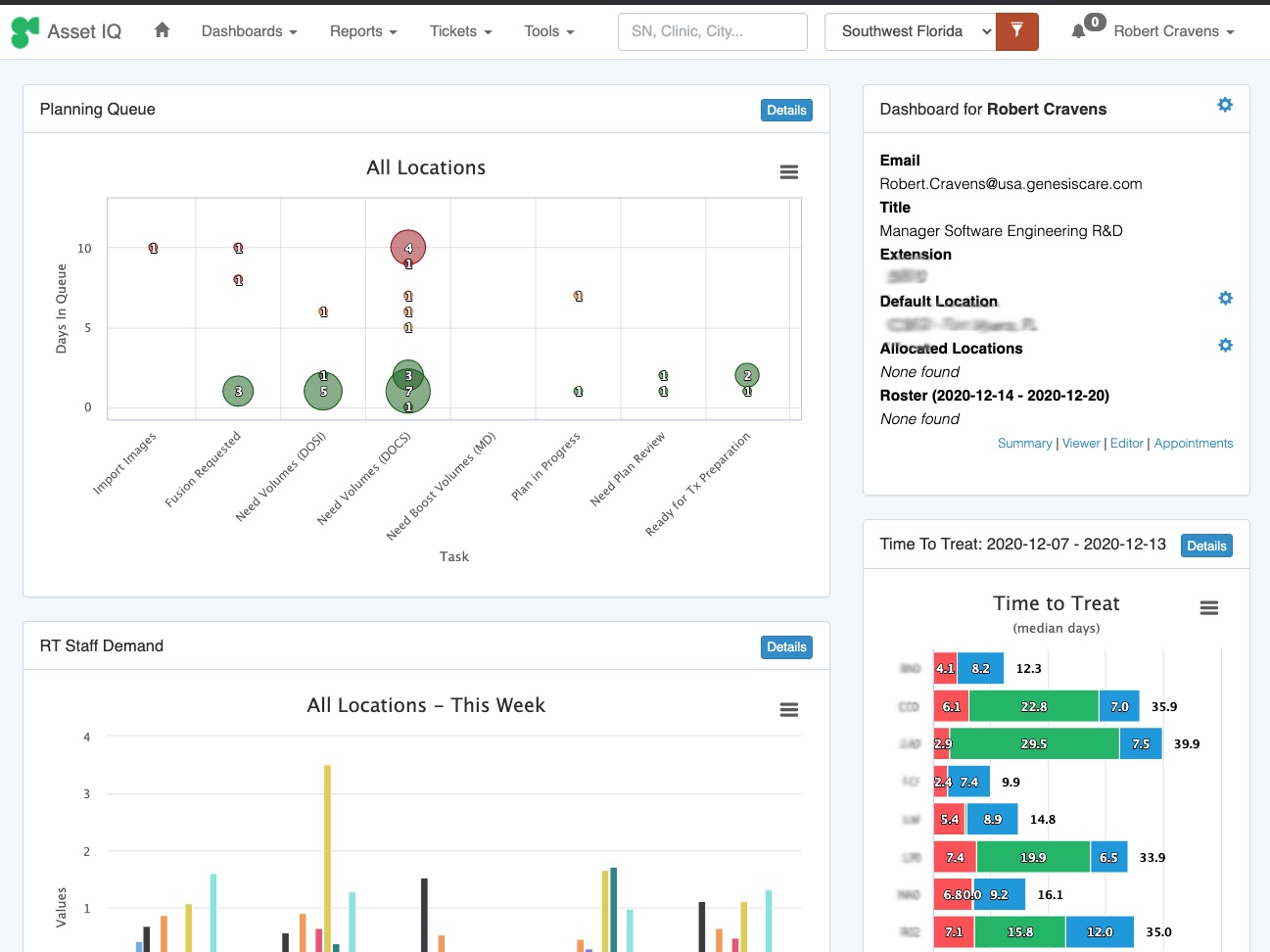
Task: Go to the home page icon
Action: (163, 31)
